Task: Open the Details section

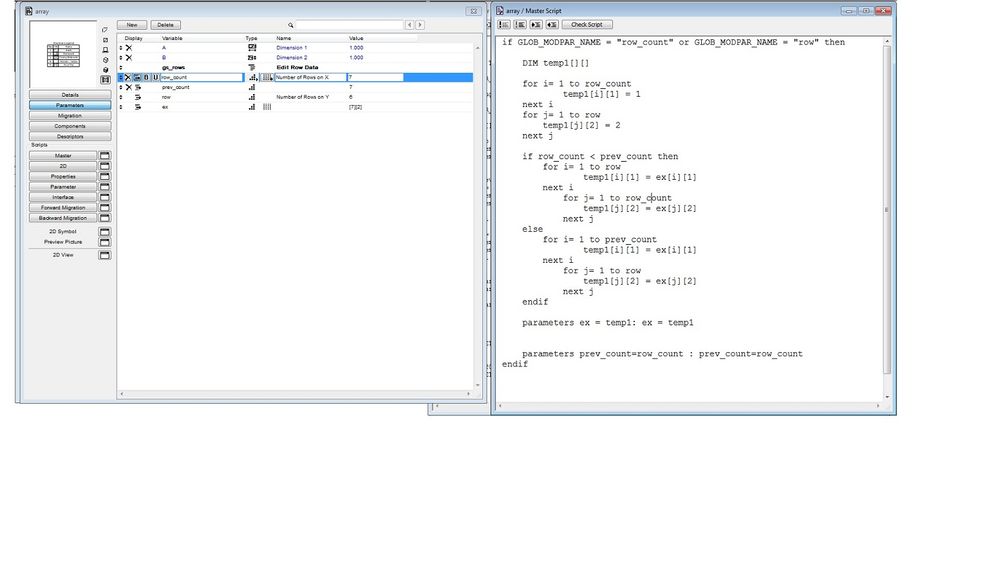Action: [x=70, y=95]
